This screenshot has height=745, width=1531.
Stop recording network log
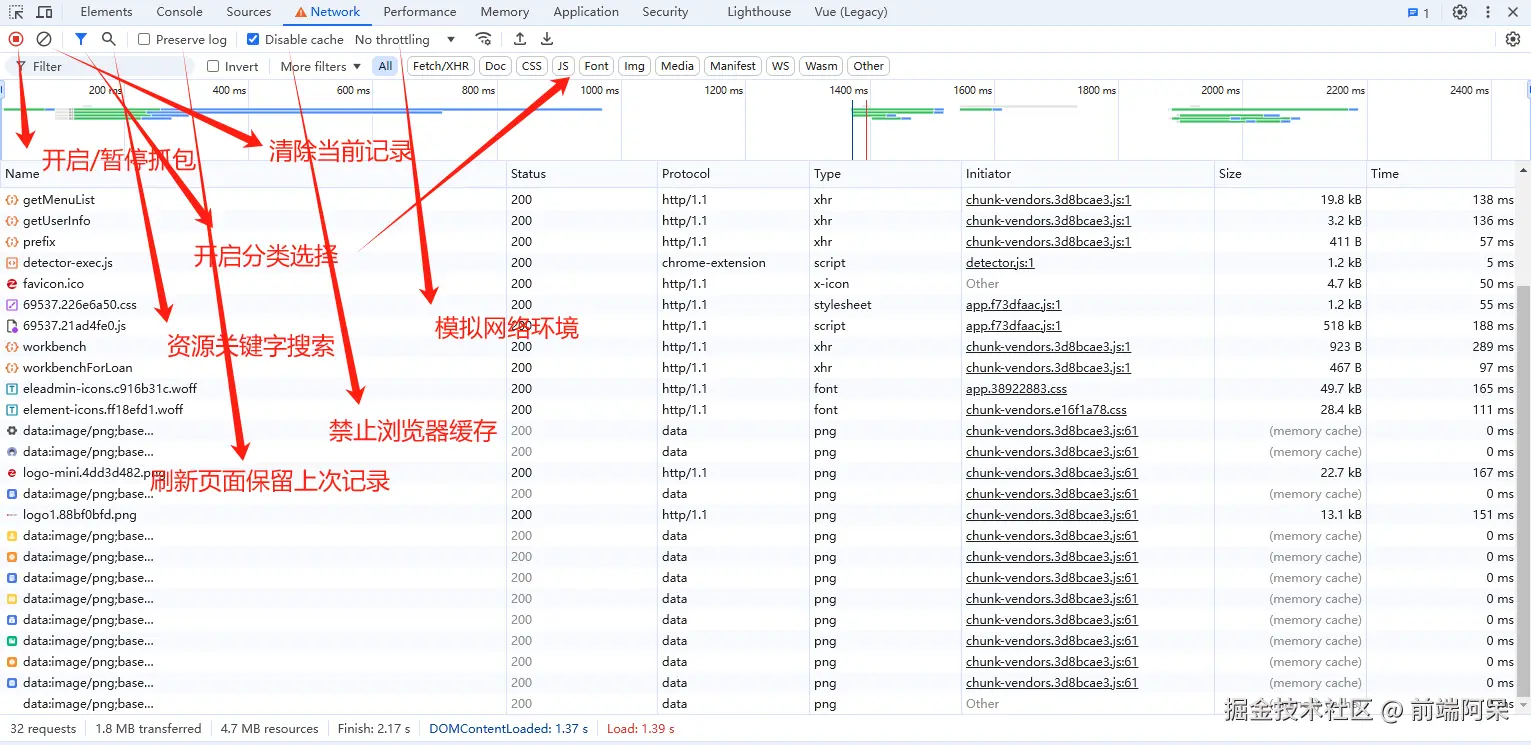[x=16, y=39]
